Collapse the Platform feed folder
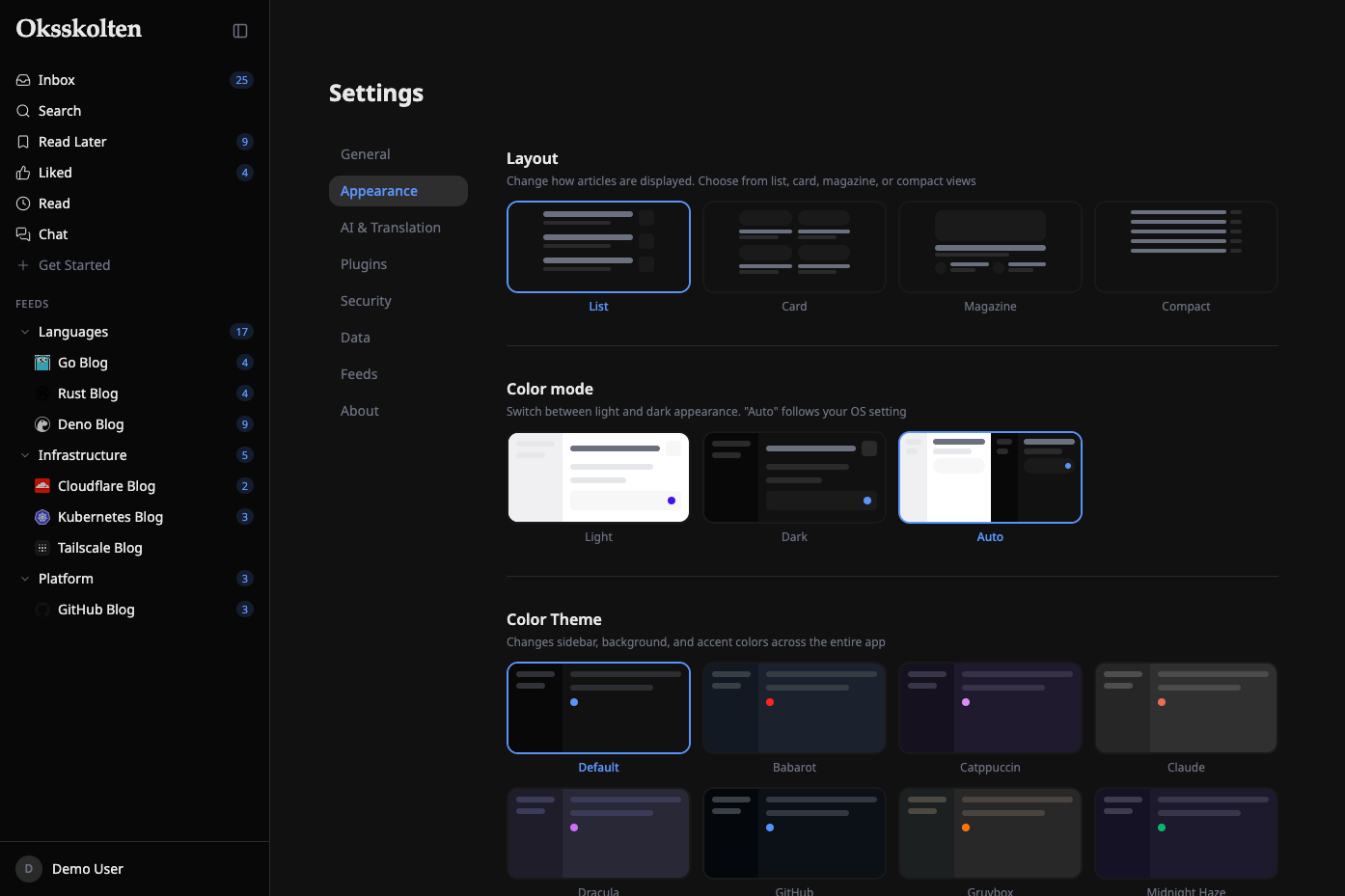 pyautogui.click(x=25, y=579)
